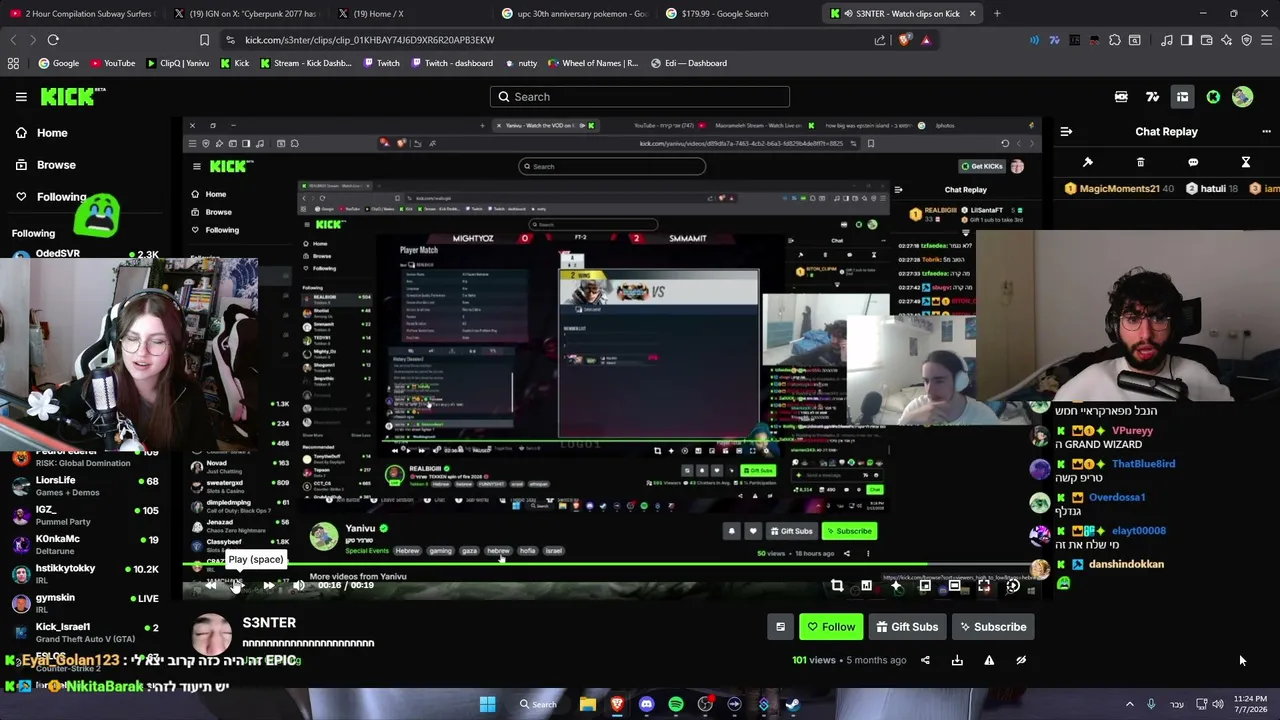The image size is (1280, 720).
Task: Close the S3NTER Kick clips tab
Action: coord(972,14)
